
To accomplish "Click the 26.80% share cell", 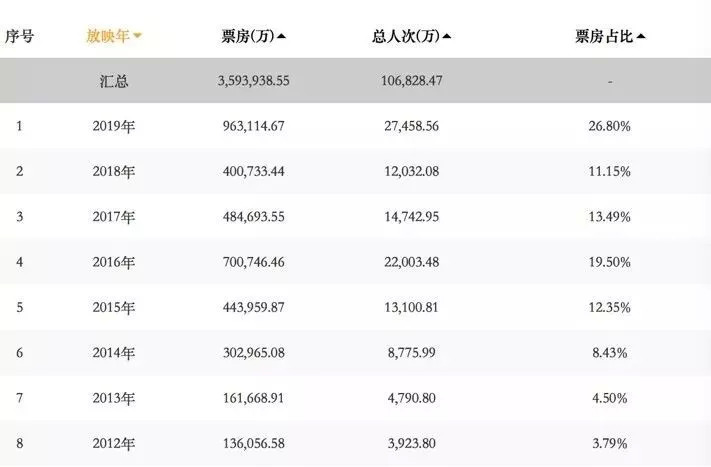I will point(610,126).
